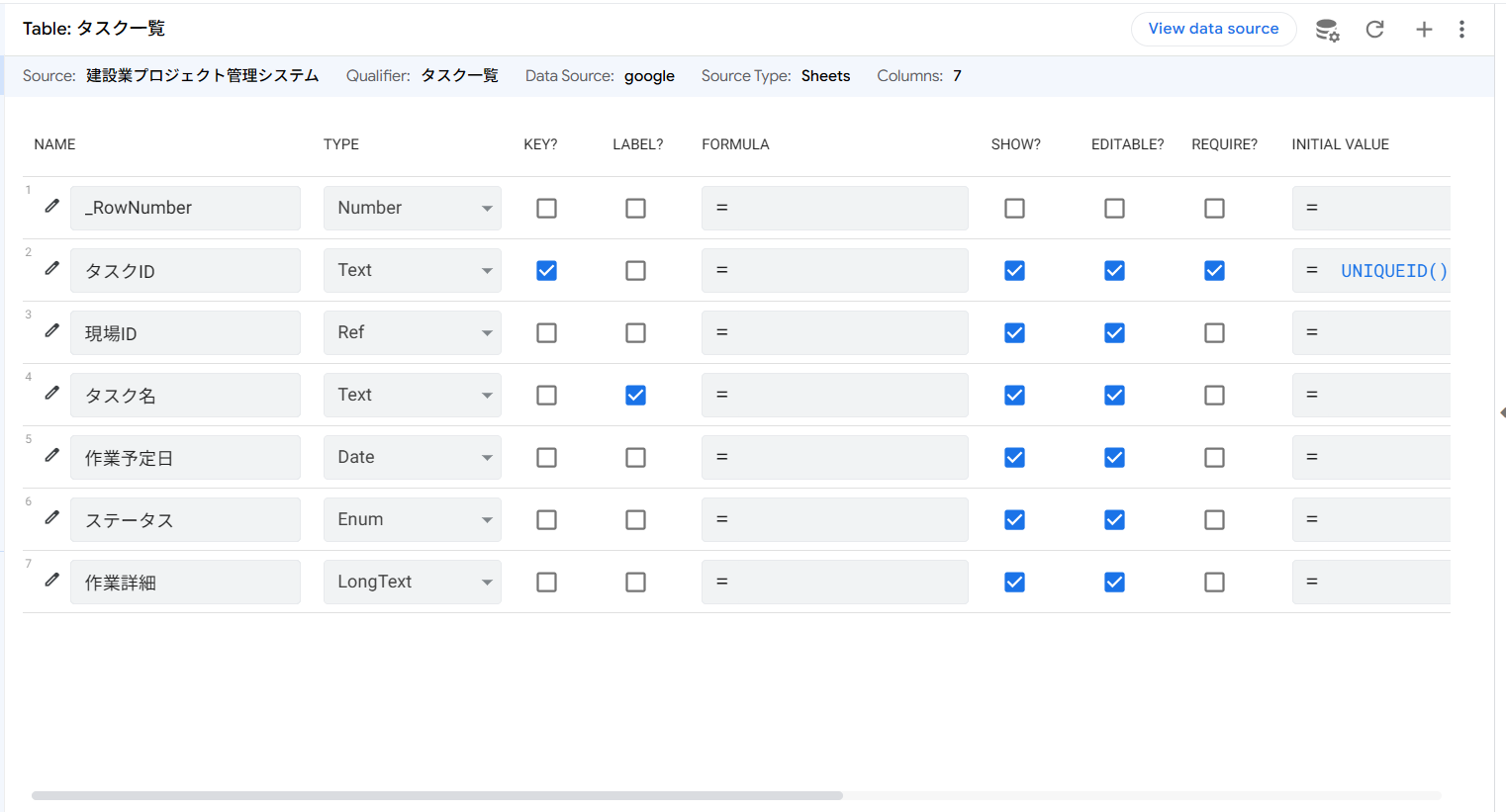Click the horizontal scrollbar at bottom
Image resolution: width=1506 pixels, height=812 pixels.
pyautogui.click(x=436, y=795)
